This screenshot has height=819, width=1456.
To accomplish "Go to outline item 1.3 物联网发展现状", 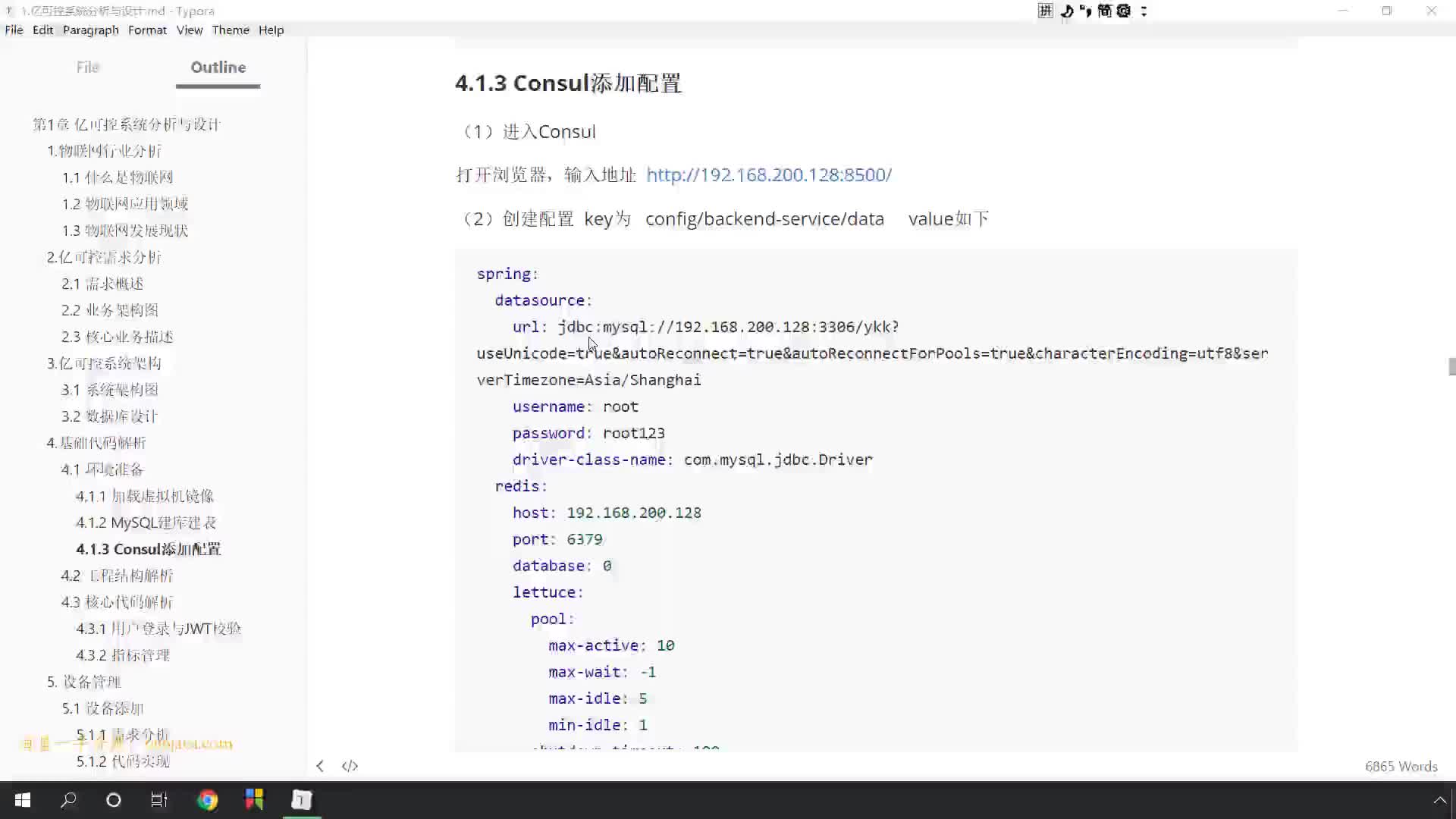I will coord(125,231).
